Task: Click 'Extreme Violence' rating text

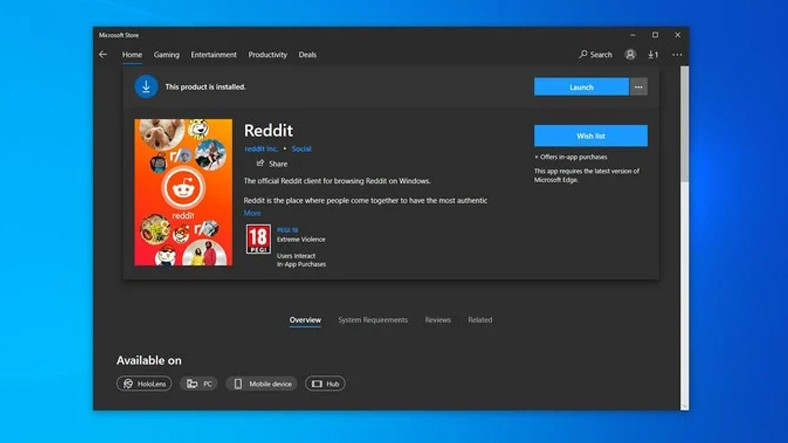Action: [301, 240]
